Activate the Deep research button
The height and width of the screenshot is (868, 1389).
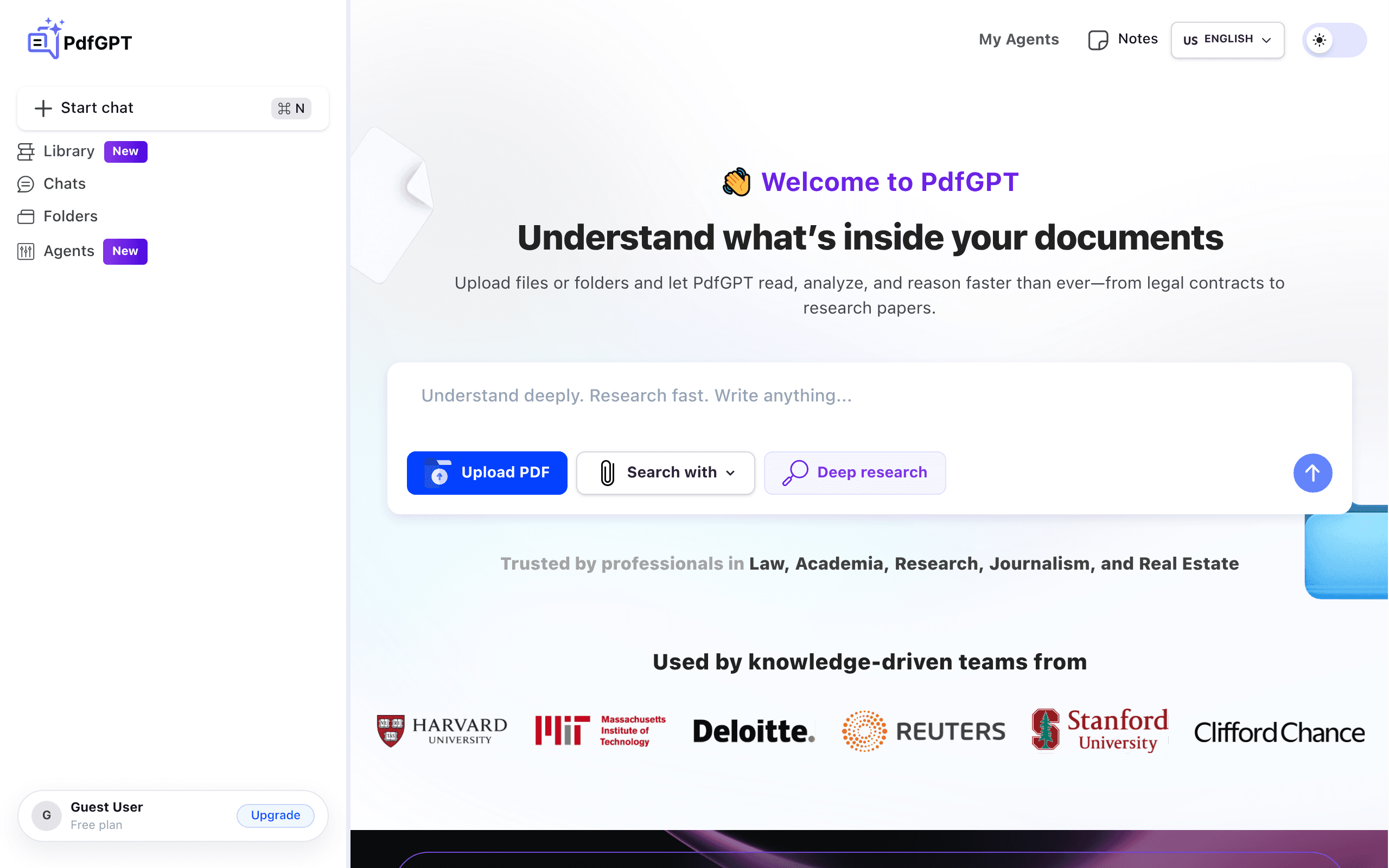click(855, 473)
